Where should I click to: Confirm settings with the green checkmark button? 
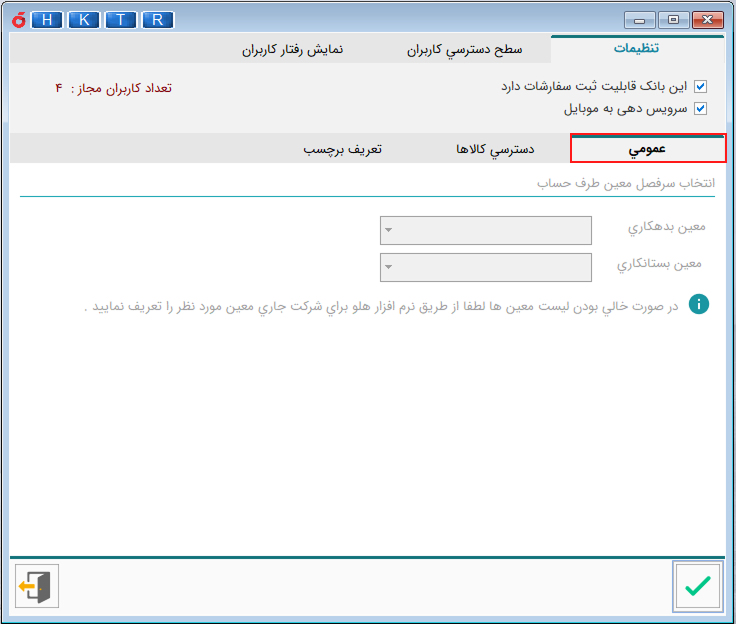click(697, 586)
